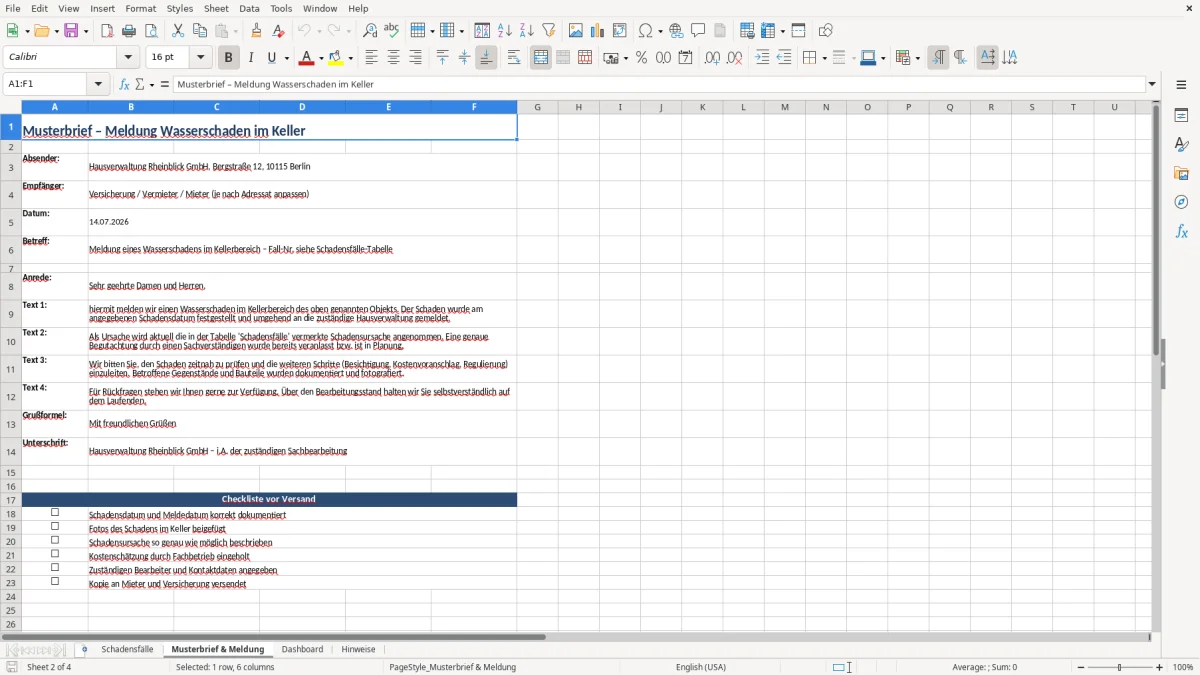Click English (USA) language status
Viewport: 1200px width, 675px height.
[x=701, y=667]
